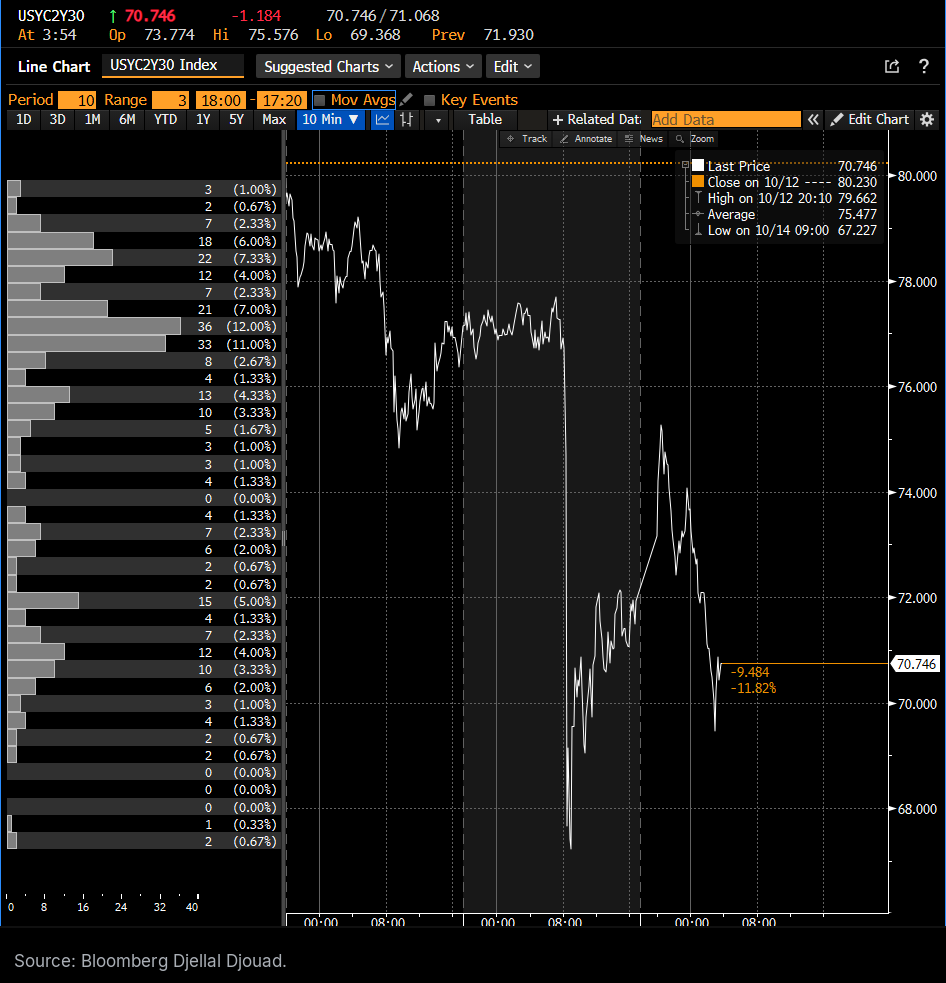Screen dimensions: 946x983
Task: Click the -11.82% change annotation
Action: (753, 688)
